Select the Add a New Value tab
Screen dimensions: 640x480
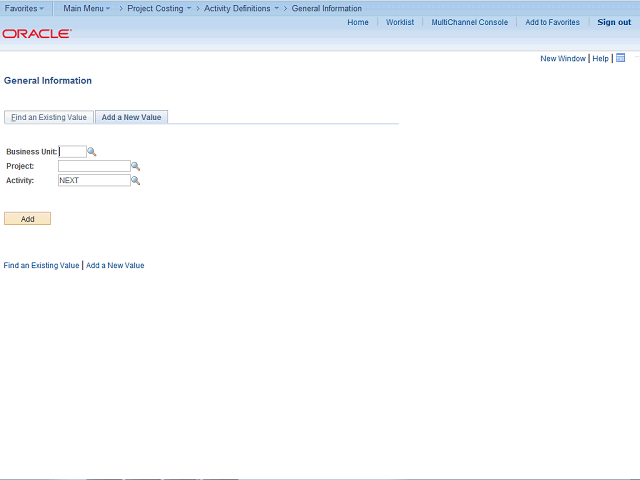pos(131,117)
